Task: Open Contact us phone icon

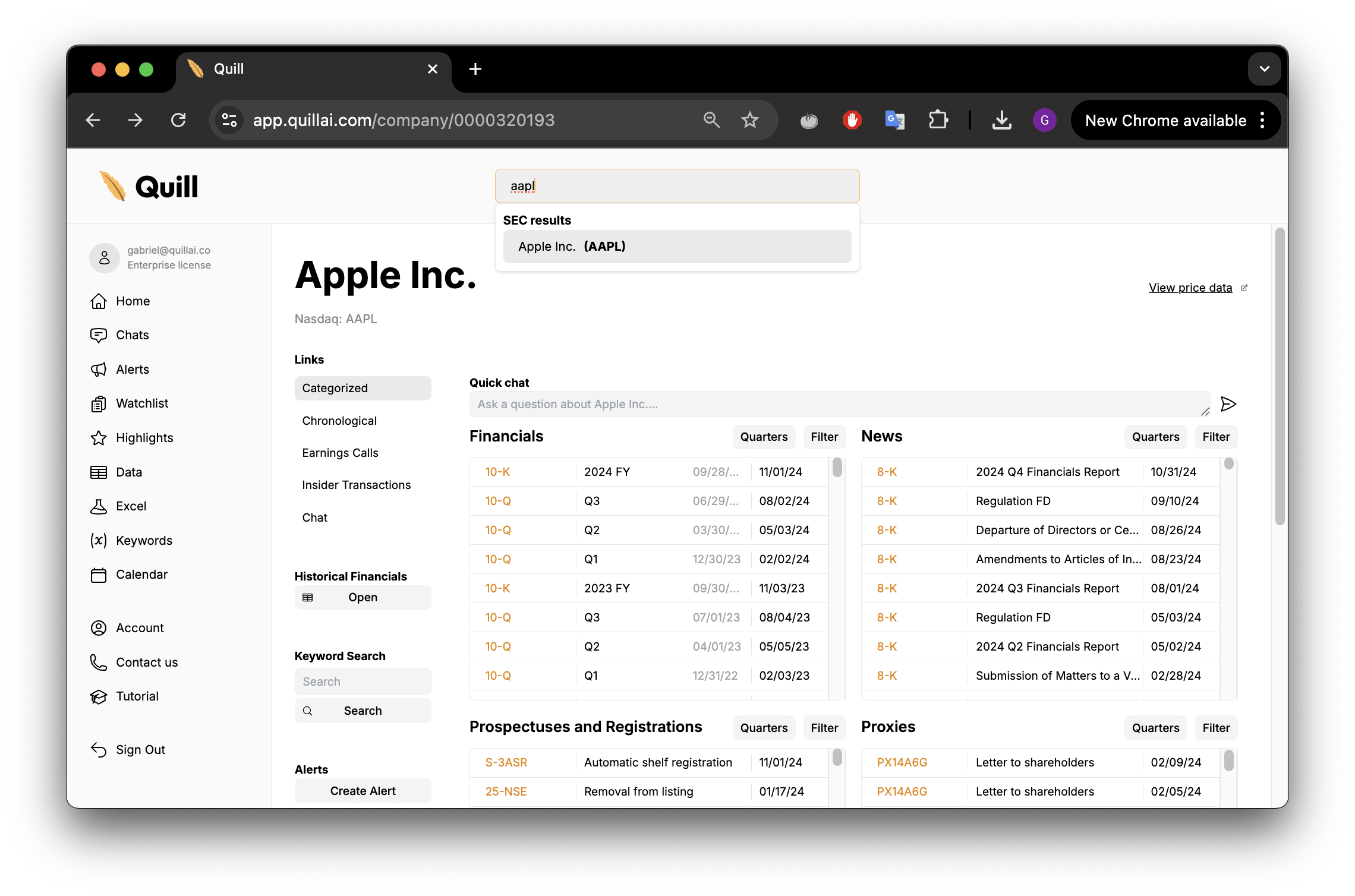Action: (99, 662)
